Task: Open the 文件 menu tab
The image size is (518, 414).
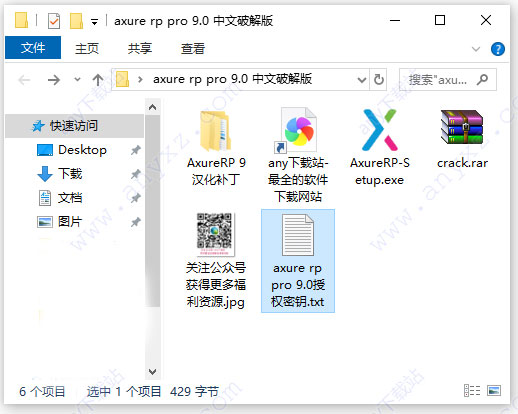Action: tap(33, 48)
